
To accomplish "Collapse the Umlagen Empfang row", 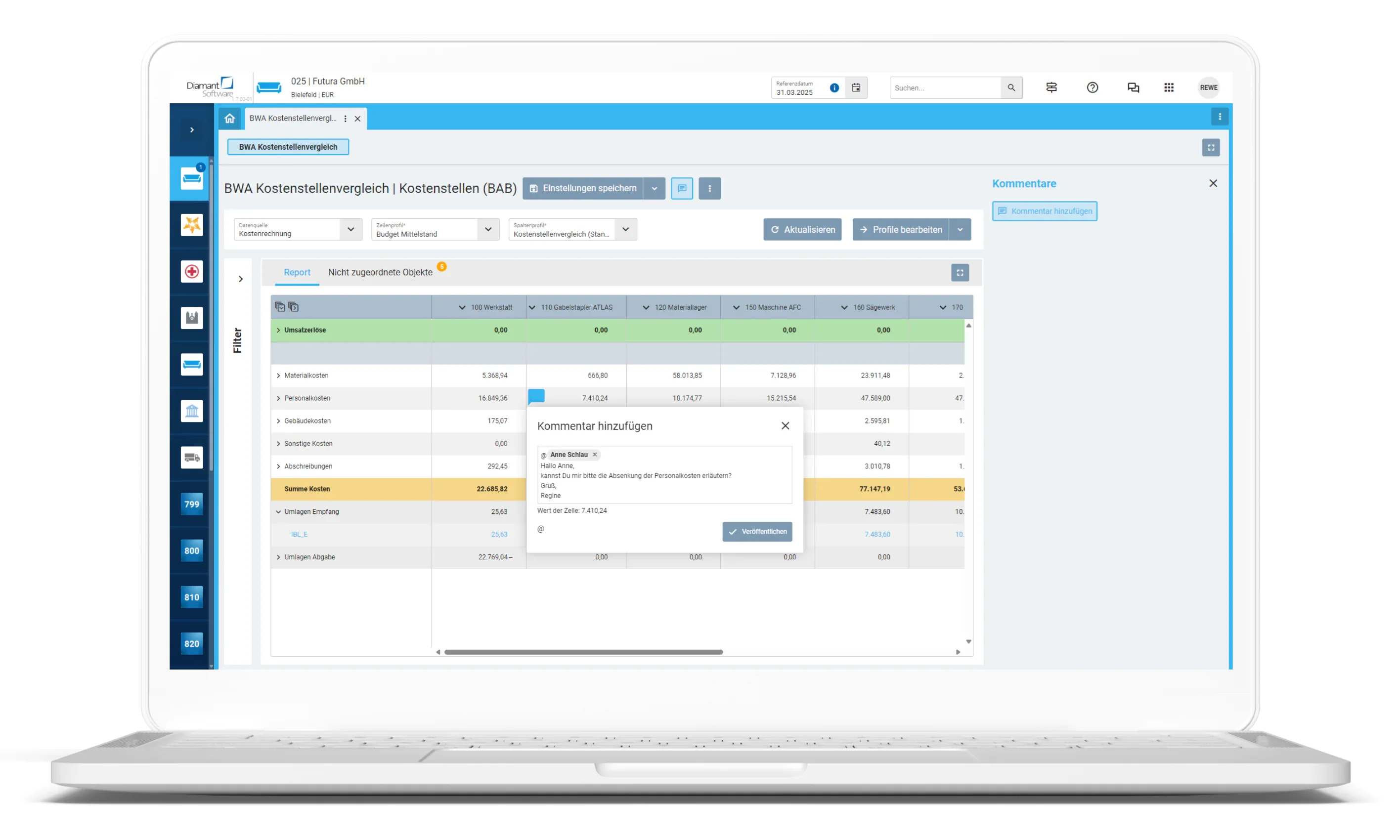I will click(278, 512).
